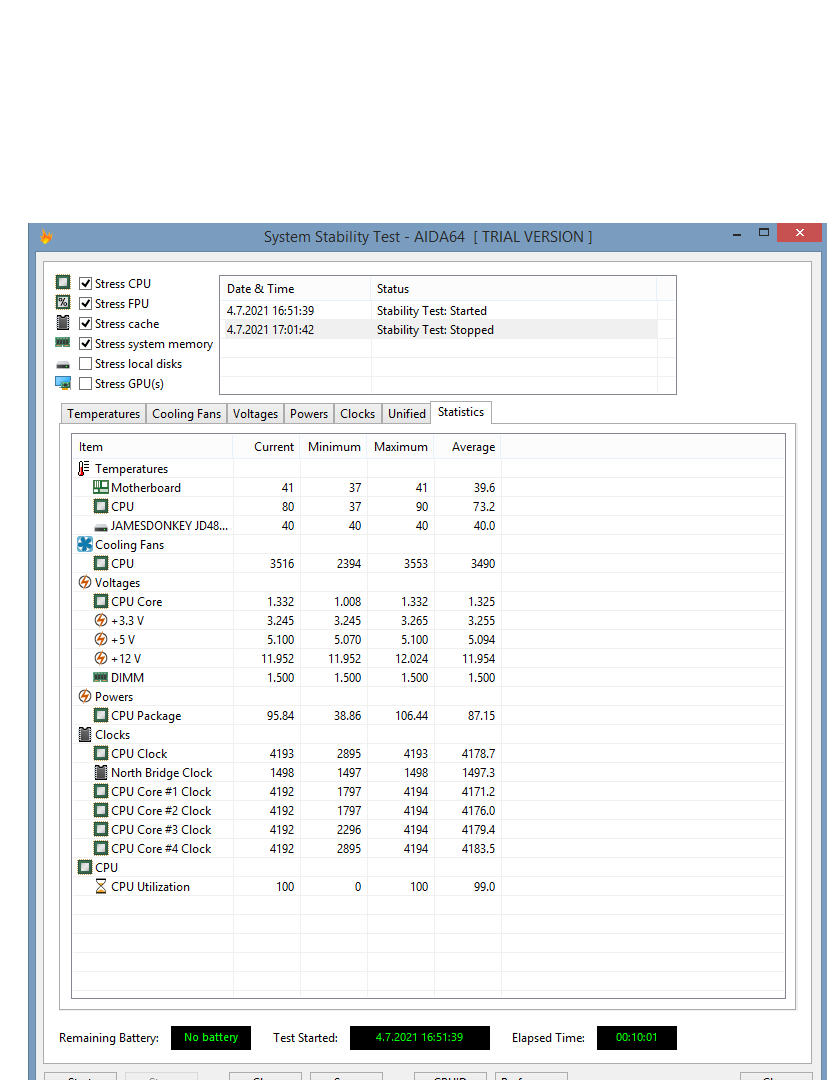Enable Stress local disks checkbox
Viewport: 828px width, 1082px height.
tap(86, 363)
